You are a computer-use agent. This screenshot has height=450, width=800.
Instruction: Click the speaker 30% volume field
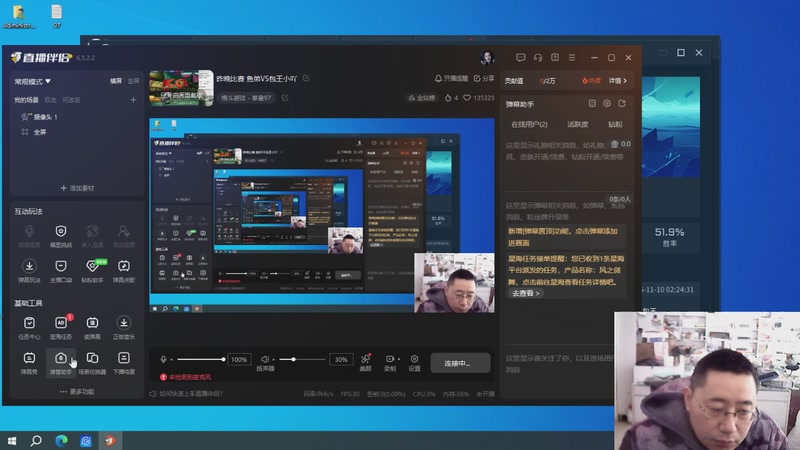coord(341,359)
